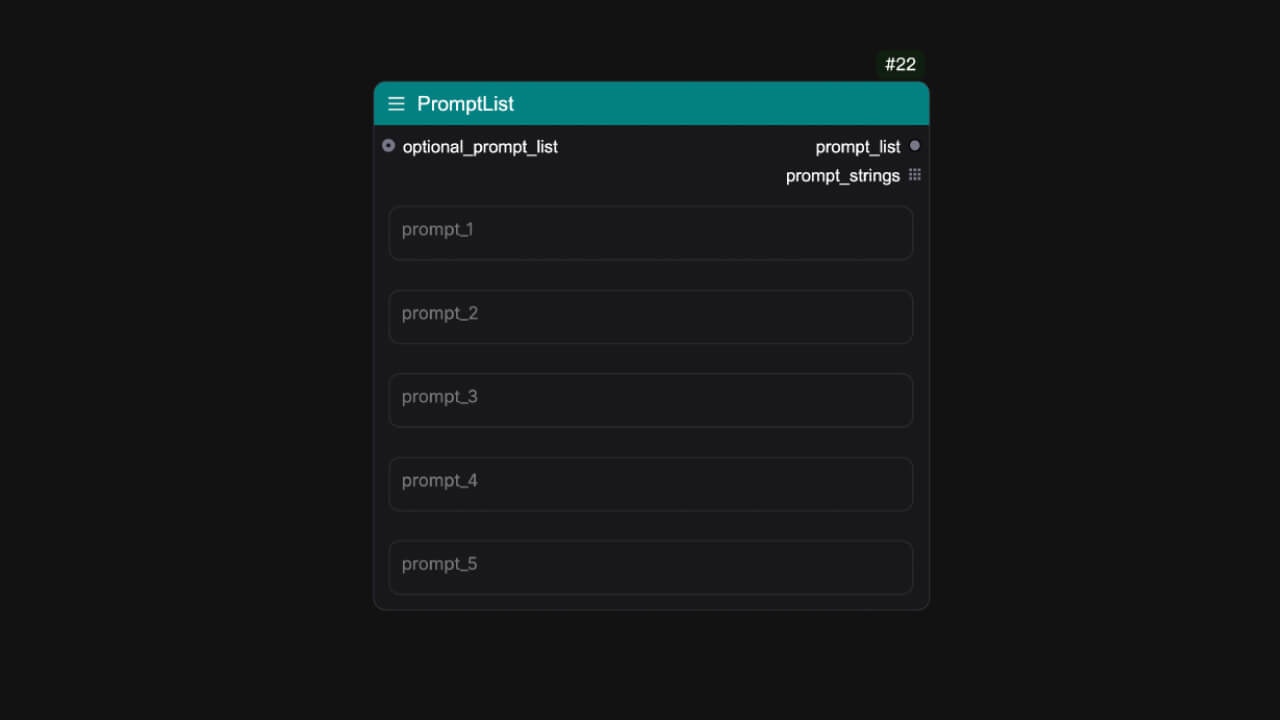Click the node's bottom-right corner
The image size is (1280, 720).
pos(926,606)
